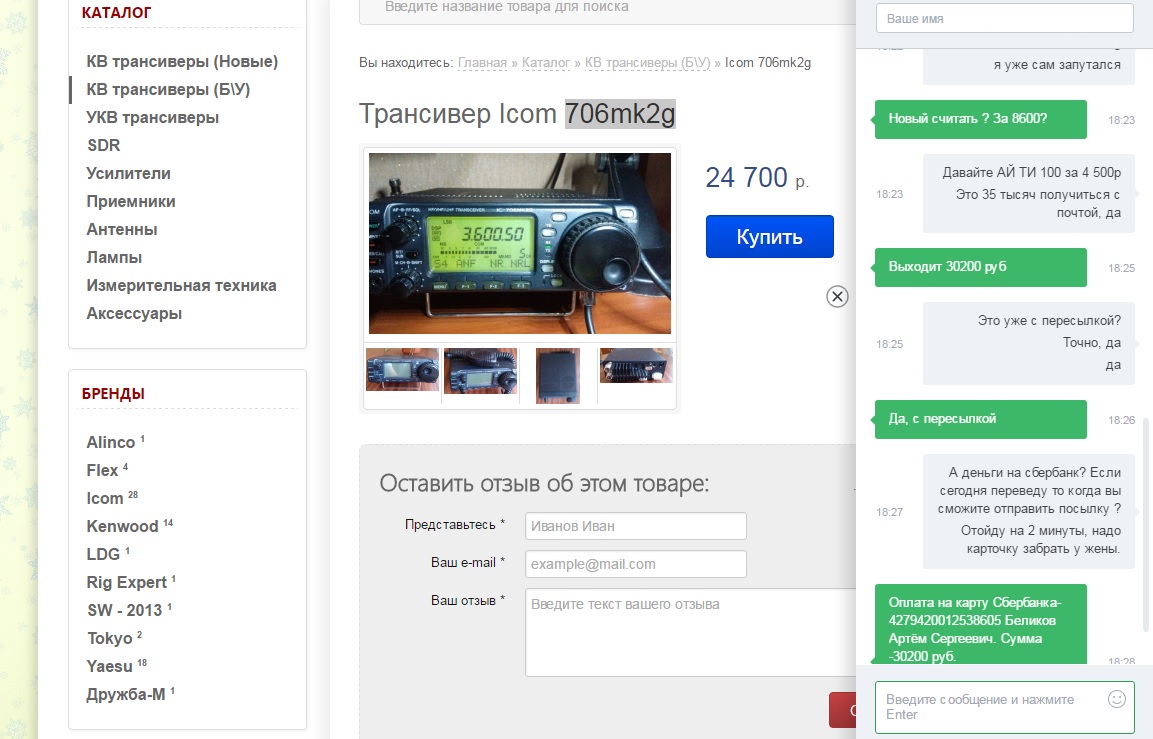Click the Sberbank payment card message
Viewport: 1153px width, 739px height.
click(x=980, y=624)
